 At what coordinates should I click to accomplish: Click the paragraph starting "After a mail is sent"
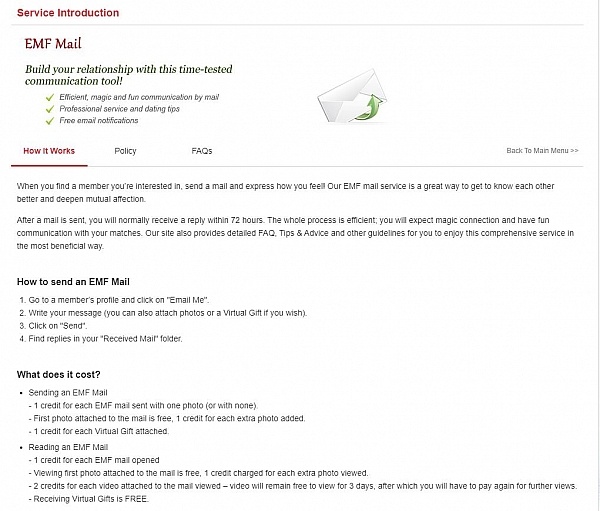pos(299,233)
